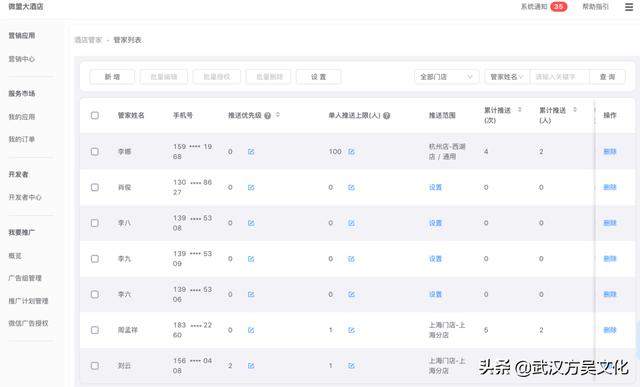640x387 pixels.
Task: Delete the 李八 row
Action: tap(610, 223)
